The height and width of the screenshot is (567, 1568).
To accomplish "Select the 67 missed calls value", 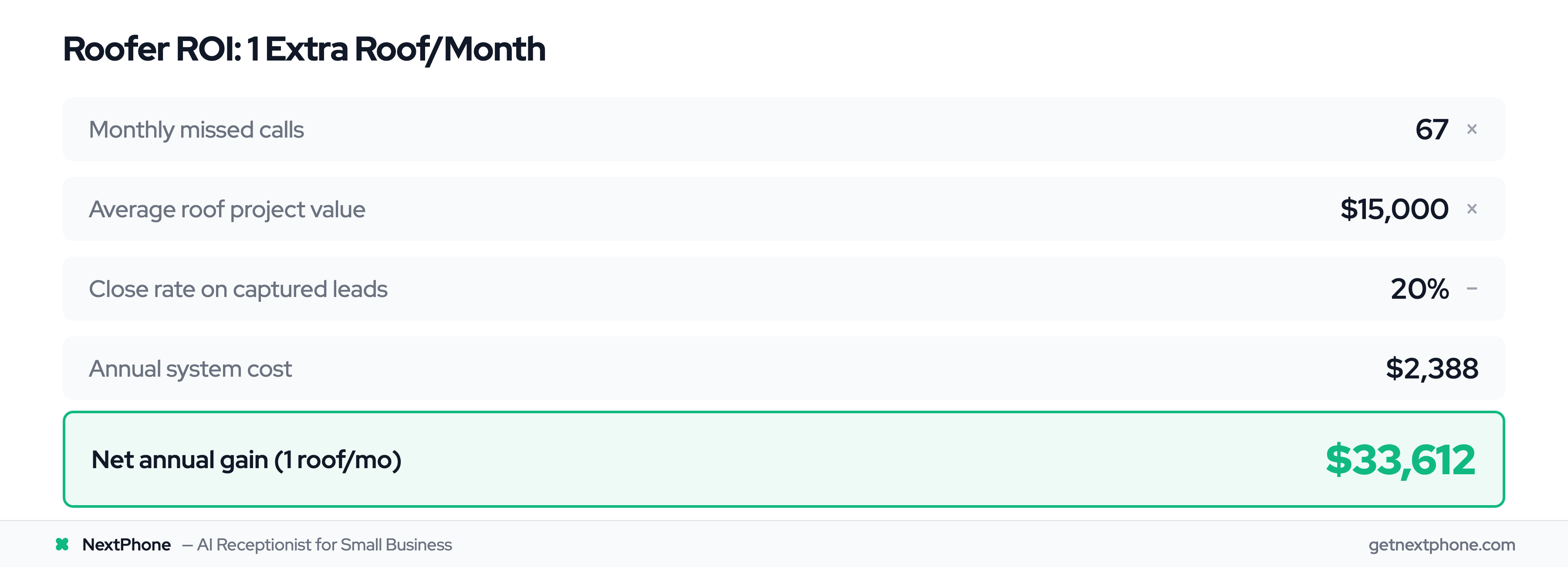I will (1432, 130).
